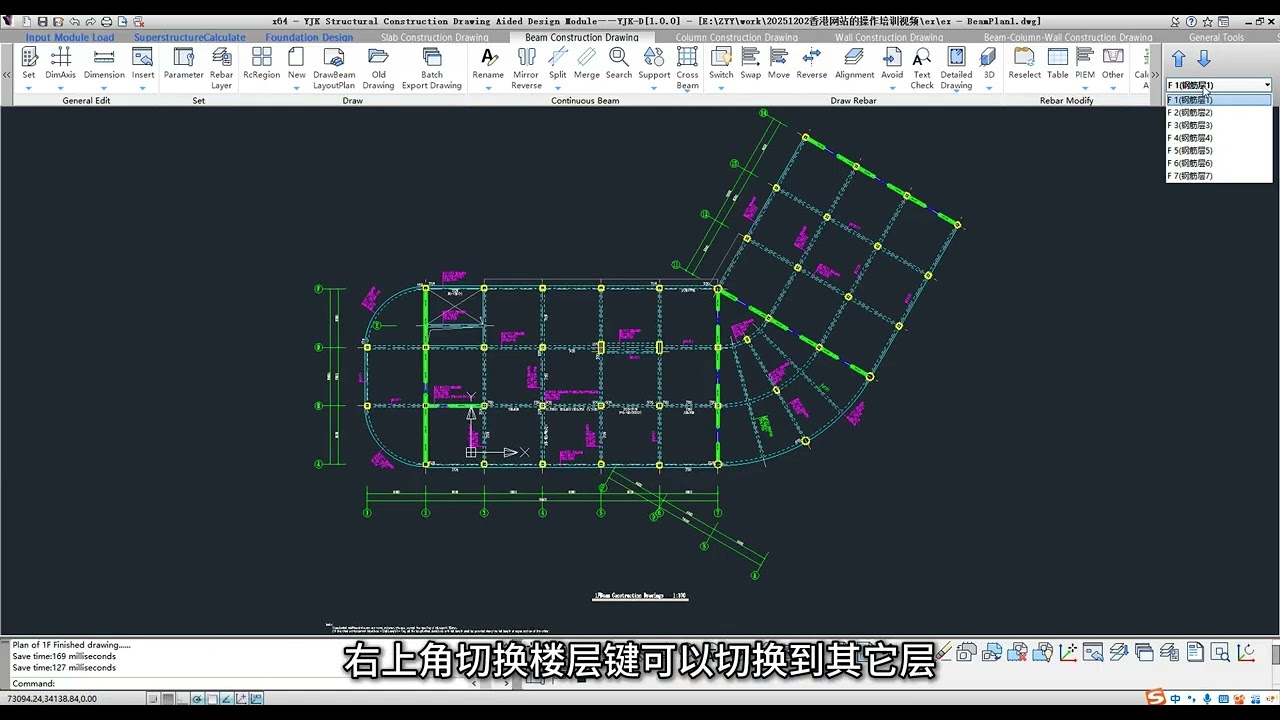
Task: Open the Input Module Load tab
Action: pyautogui.click(x=70, y=37)
